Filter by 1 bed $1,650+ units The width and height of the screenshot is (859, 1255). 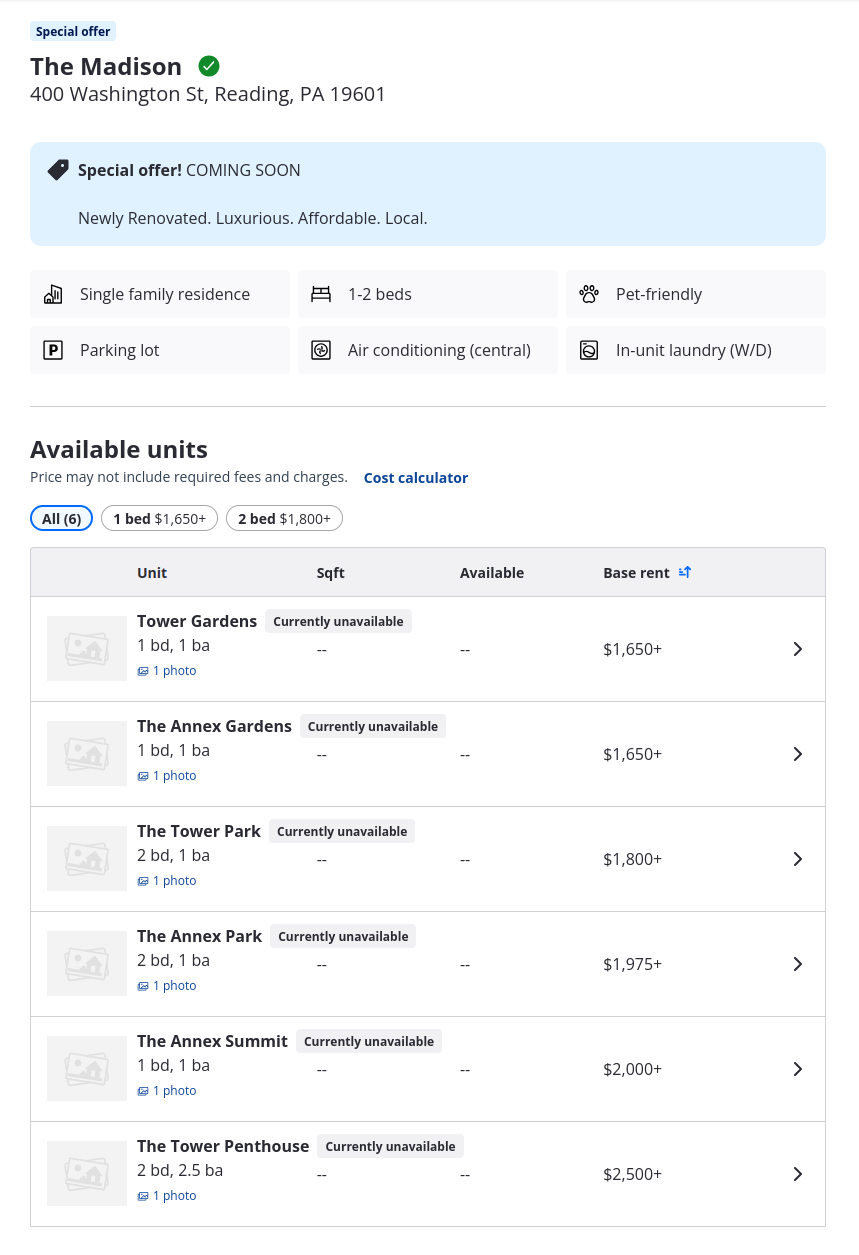[159, 518]
